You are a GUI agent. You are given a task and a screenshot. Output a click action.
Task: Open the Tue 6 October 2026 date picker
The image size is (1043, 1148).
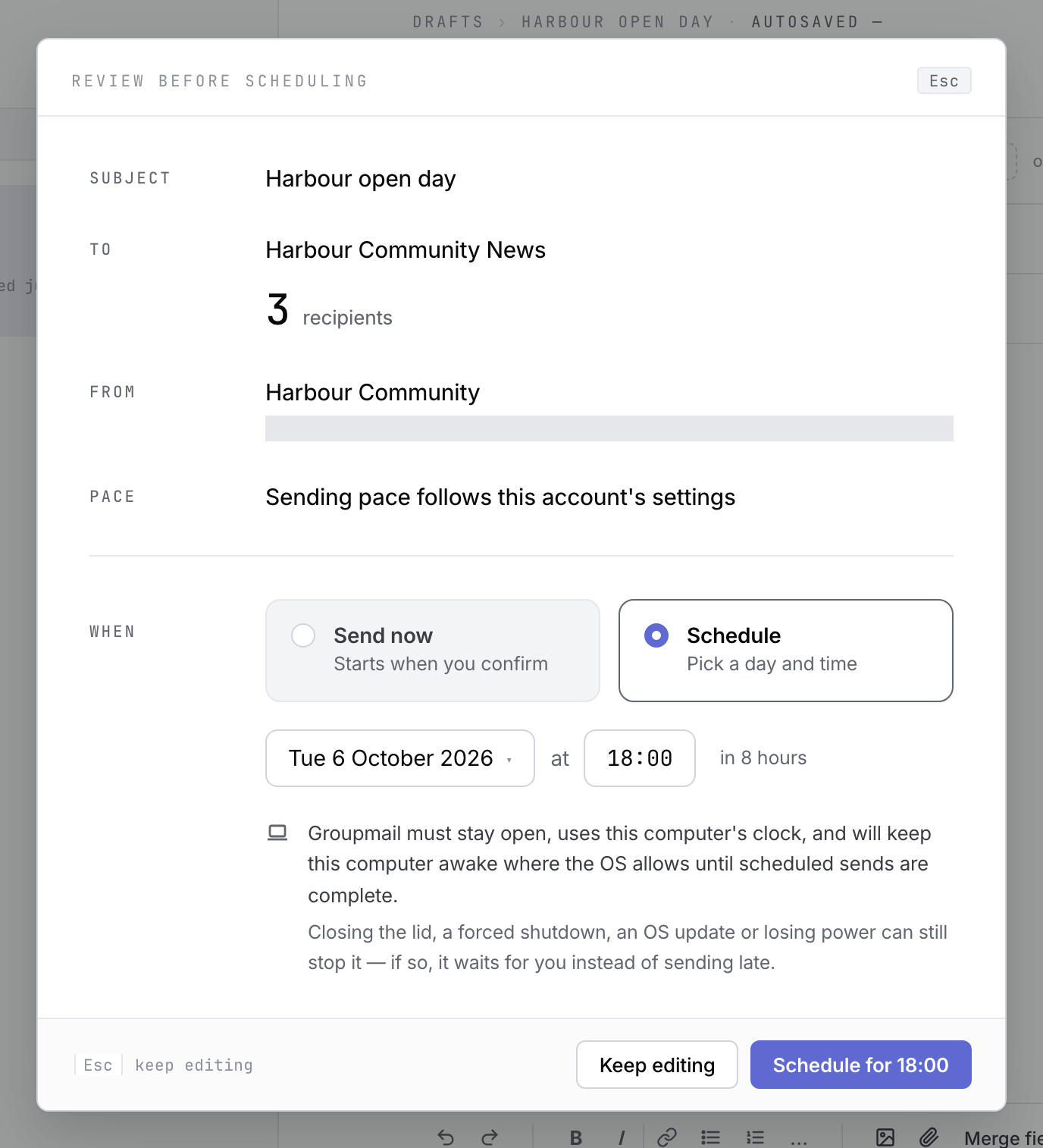pyautogui.click(x=400, y=758)
